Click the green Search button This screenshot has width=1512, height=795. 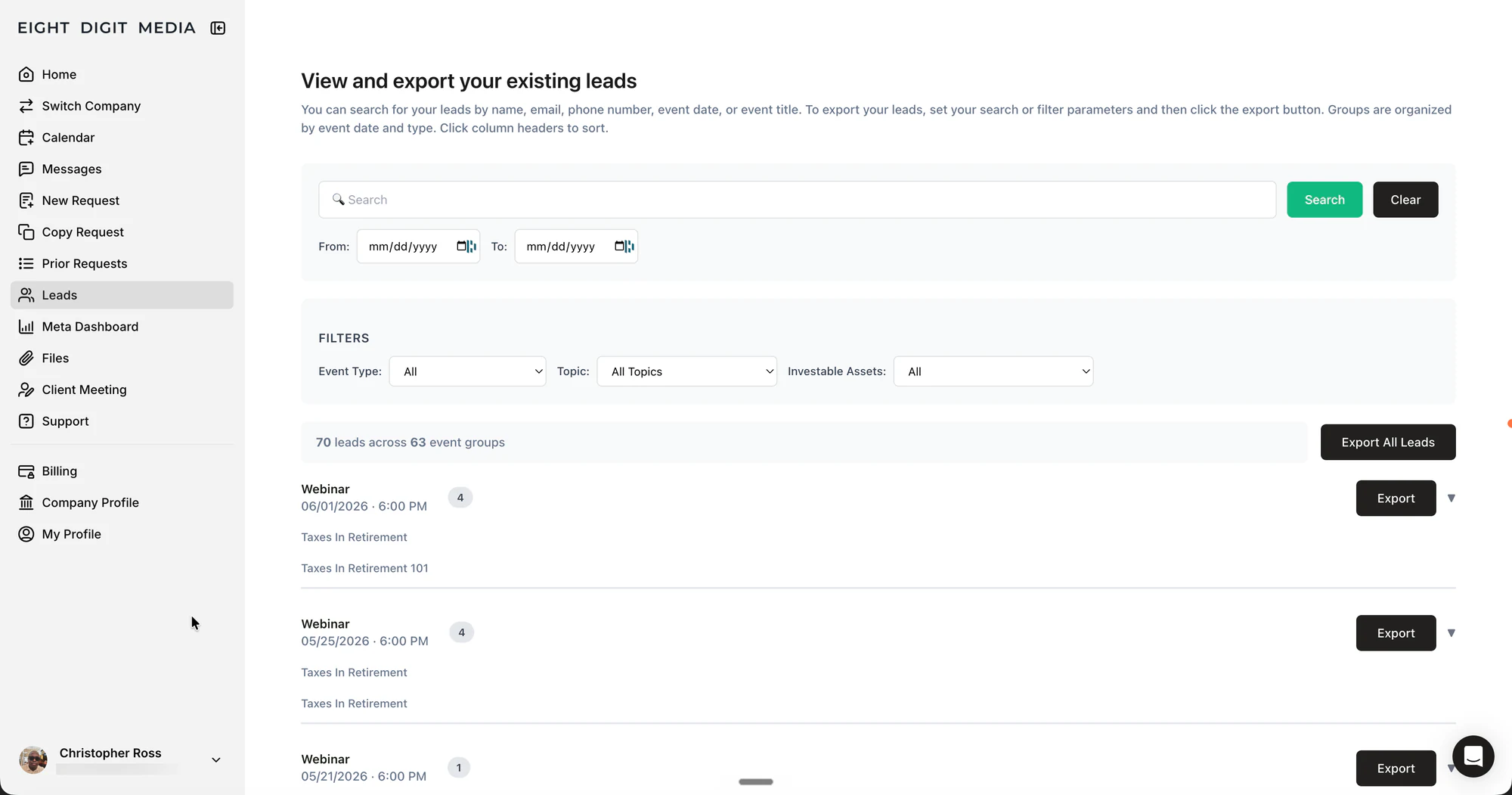pos(1325,200)
